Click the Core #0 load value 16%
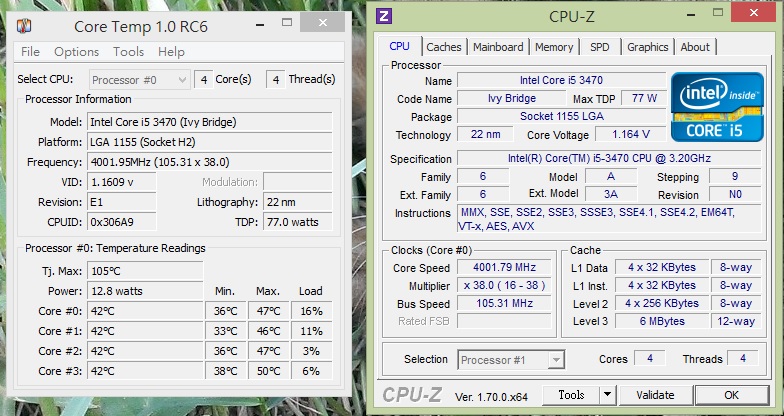784x416 pixels. click(311, 311)
